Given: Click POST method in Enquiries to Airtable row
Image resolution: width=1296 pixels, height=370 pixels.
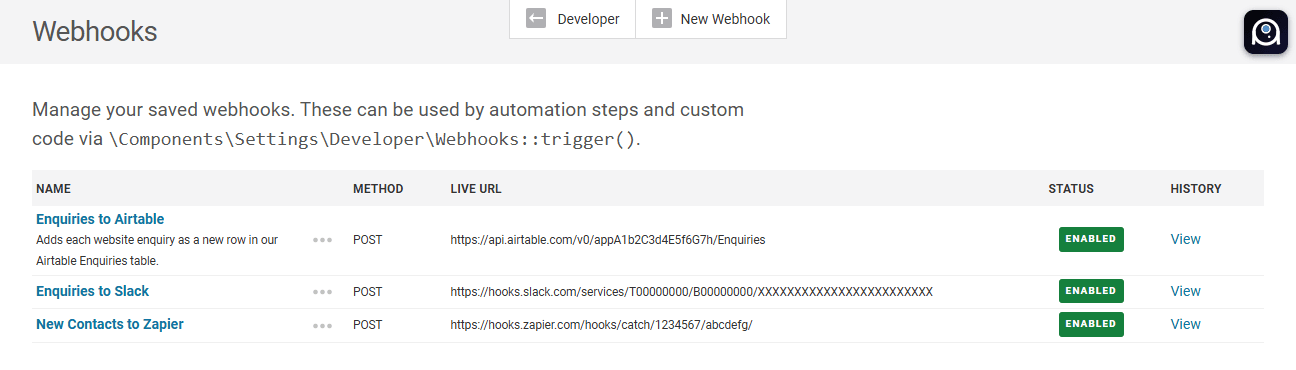Looking at the screenshot, I should (x=367, y=240).
